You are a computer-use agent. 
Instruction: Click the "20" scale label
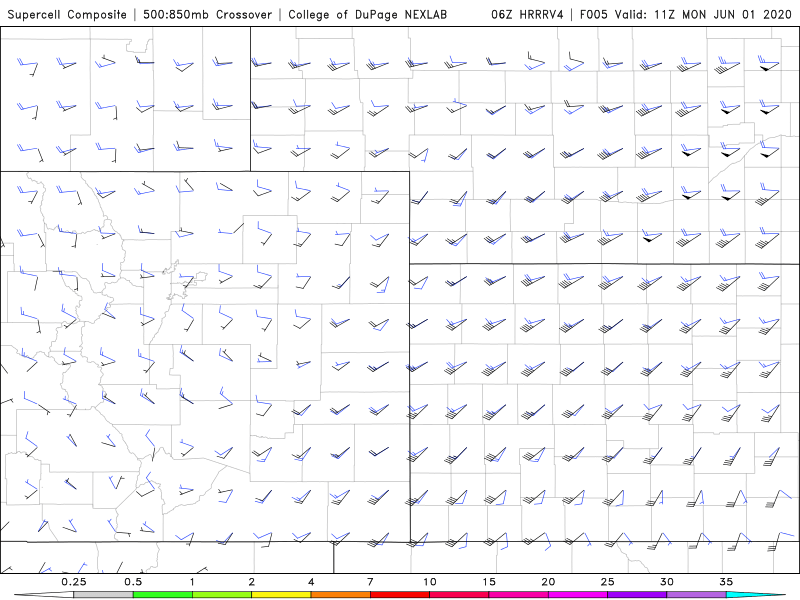[x=548, y=582]
